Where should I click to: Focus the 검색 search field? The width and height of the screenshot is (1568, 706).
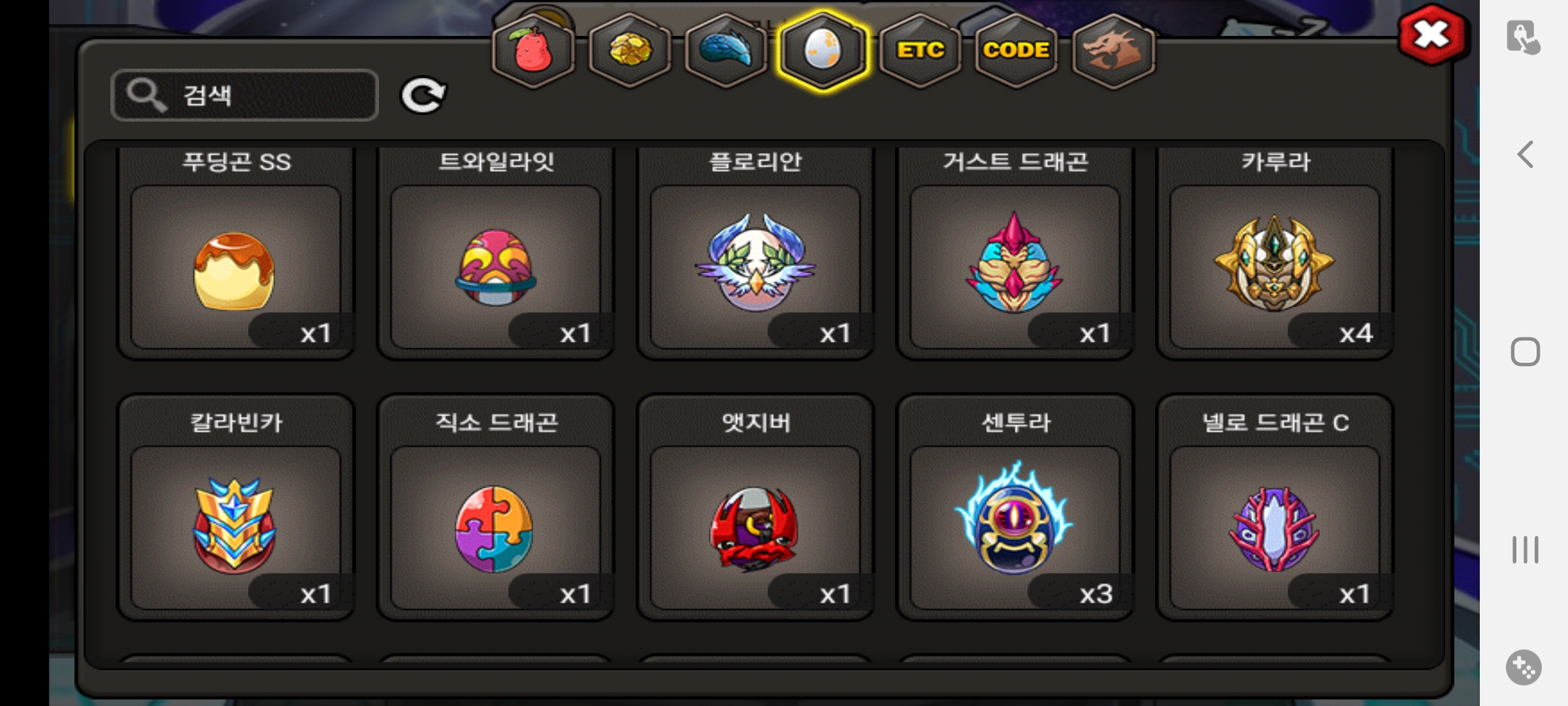pyautogui.click(x=245, y=95)
